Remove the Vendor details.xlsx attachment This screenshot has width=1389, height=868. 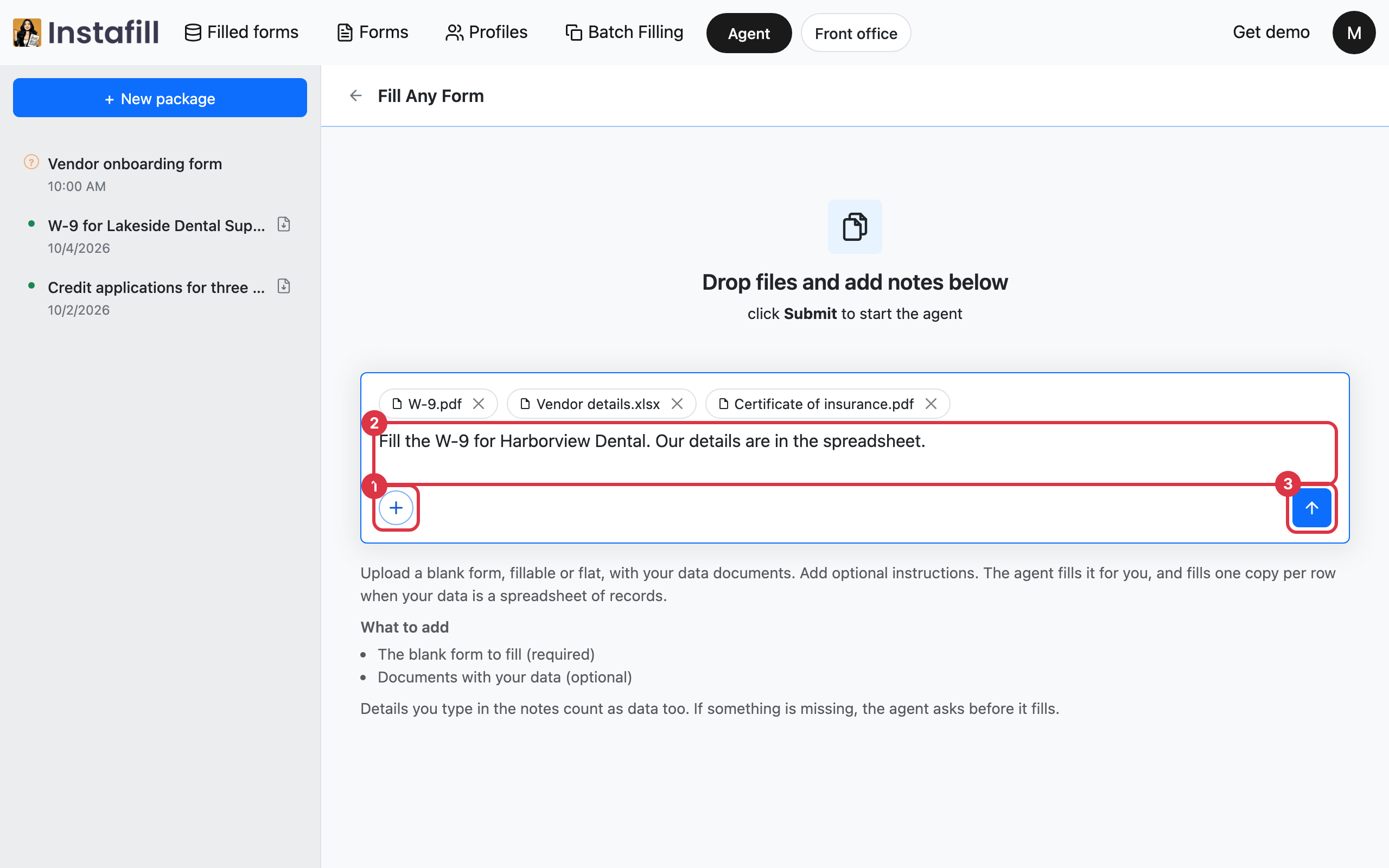pyautogui.click(x=677, y=404)
